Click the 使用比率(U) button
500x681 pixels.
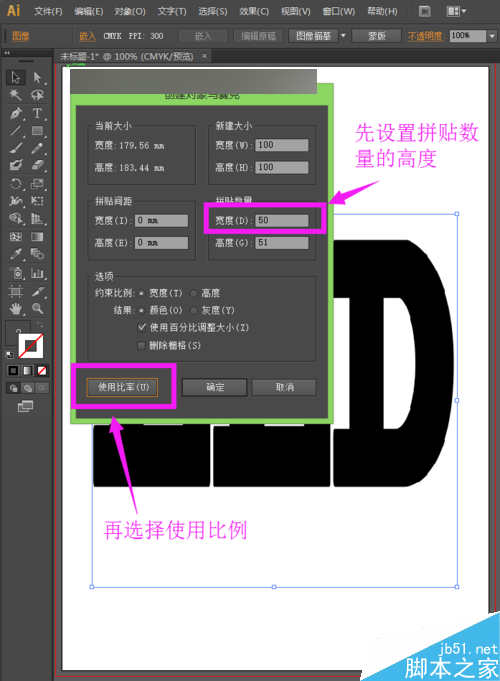[x=123, y=387]
